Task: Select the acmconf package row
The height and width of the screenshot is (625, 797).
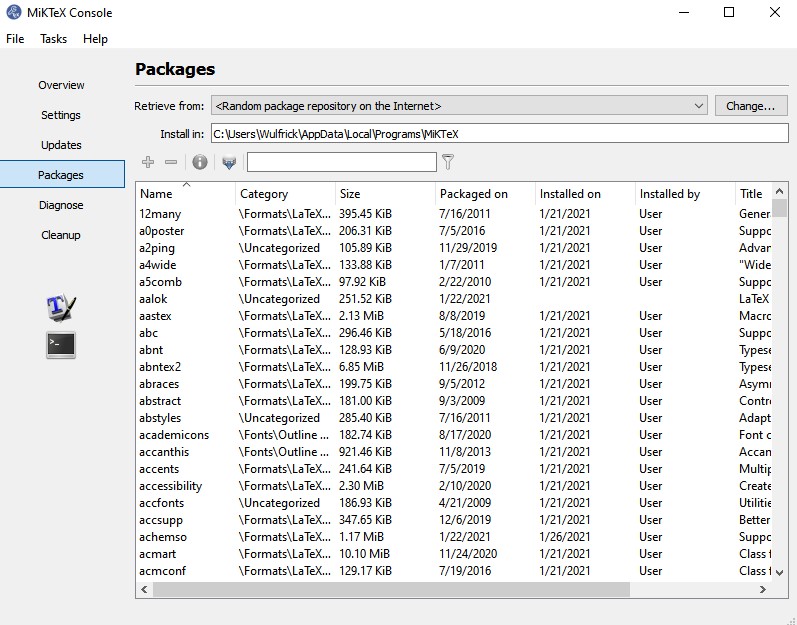Action: (x=453, y=571)
